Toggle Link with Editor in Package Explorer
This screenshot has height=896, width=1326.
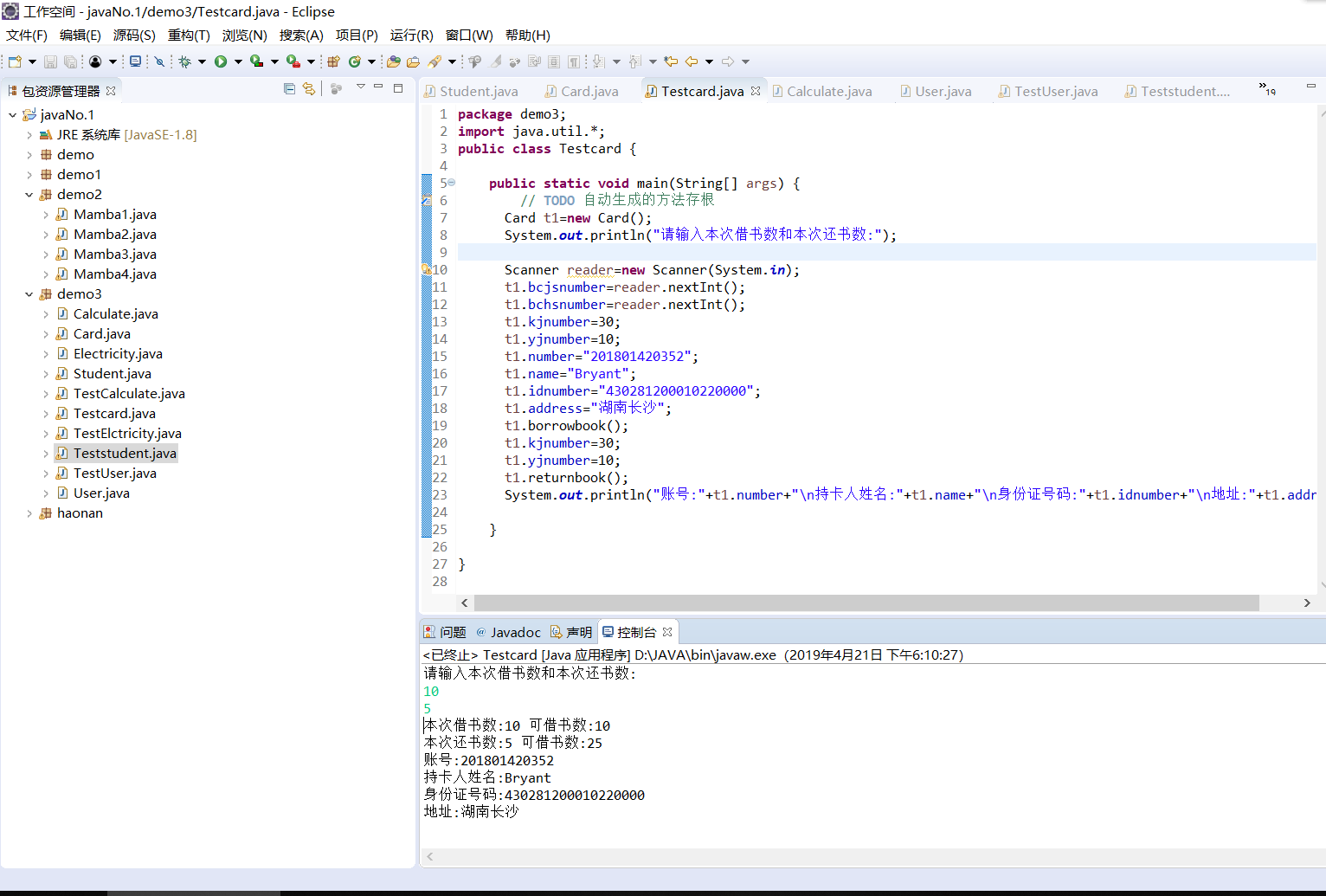[x=309, y=89]
